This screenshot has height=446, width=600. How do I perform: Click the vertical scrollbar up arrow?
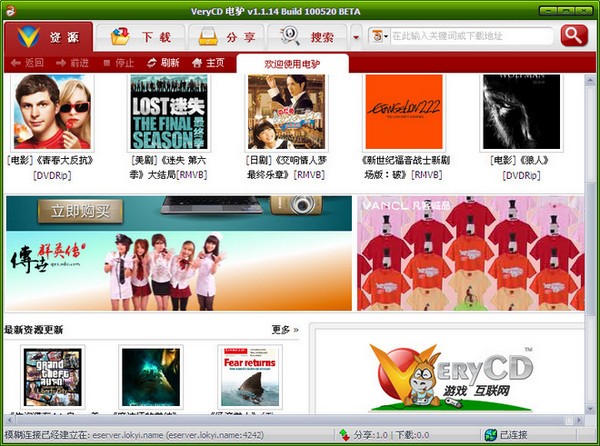tap(590, 80)
